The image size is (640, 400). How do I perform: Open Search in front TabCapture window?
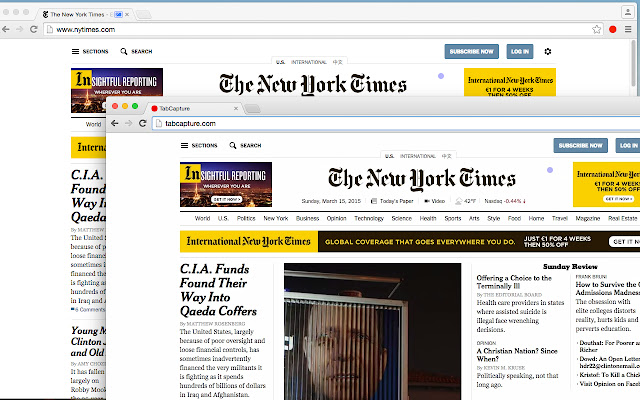point(245,145)
